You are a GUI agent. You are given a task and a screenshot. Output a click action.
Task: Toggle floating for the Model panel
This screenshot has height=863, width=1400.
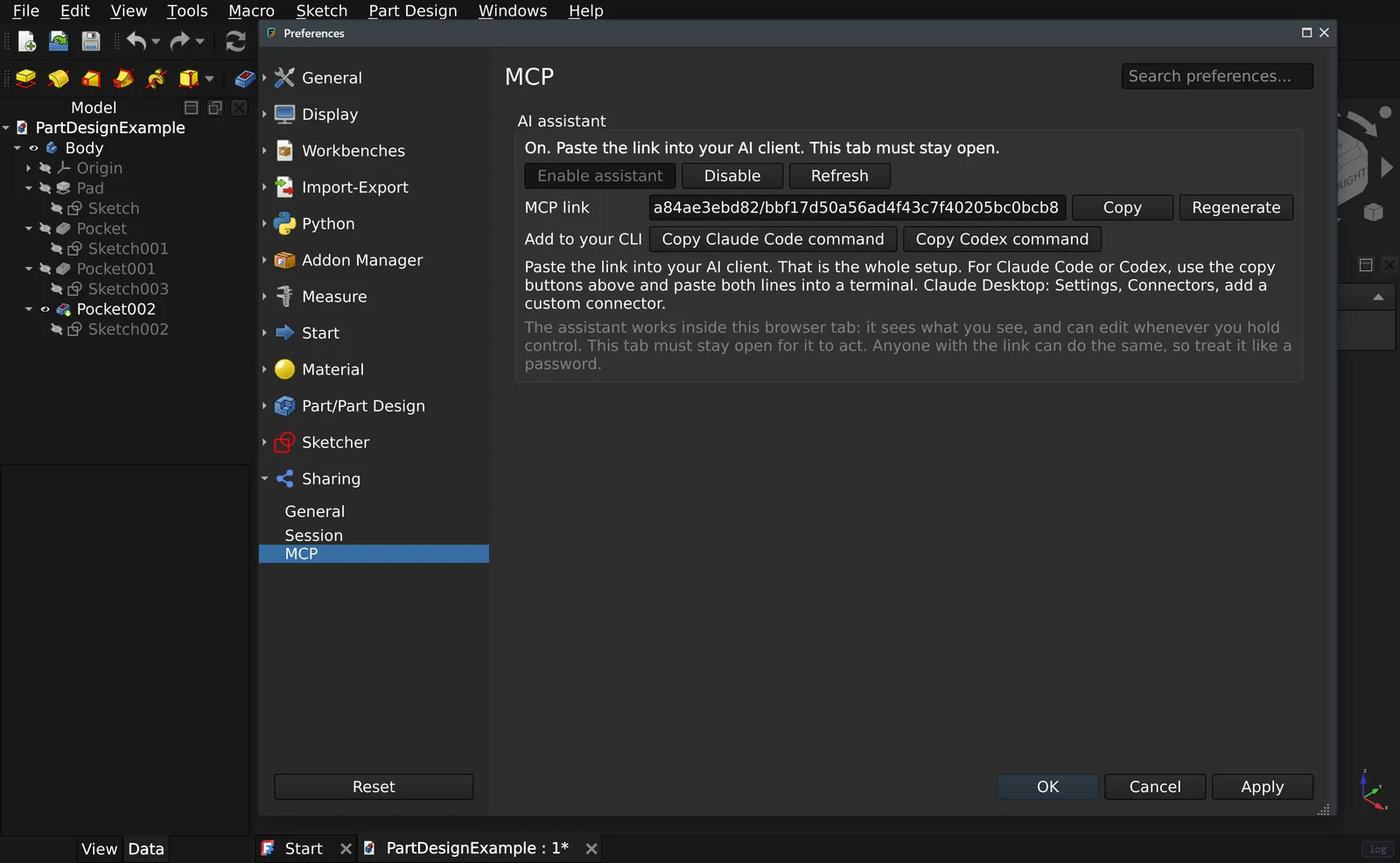point(214,108)
